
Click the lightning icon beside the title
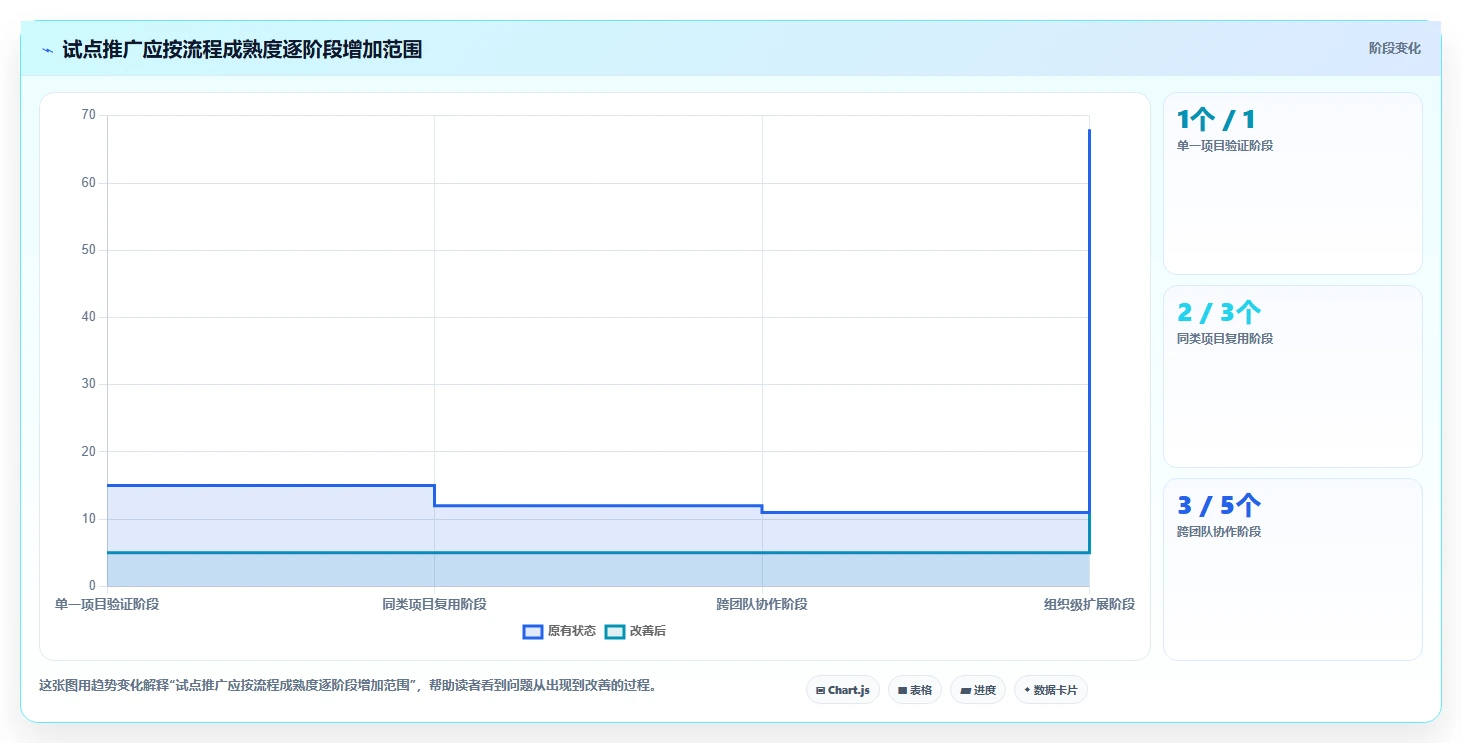[x=47, y=50]
